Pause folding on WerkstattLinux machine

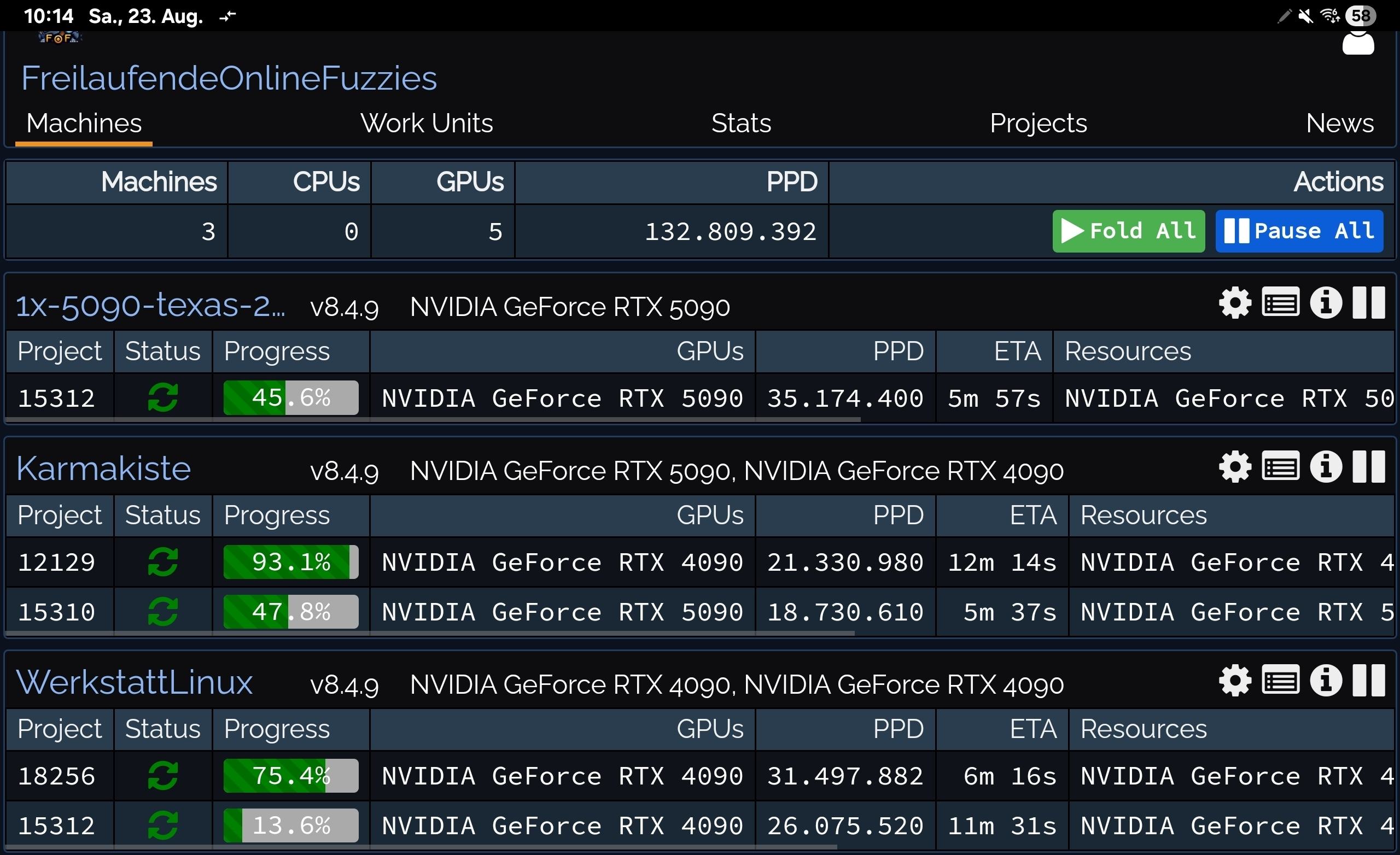1368,681
